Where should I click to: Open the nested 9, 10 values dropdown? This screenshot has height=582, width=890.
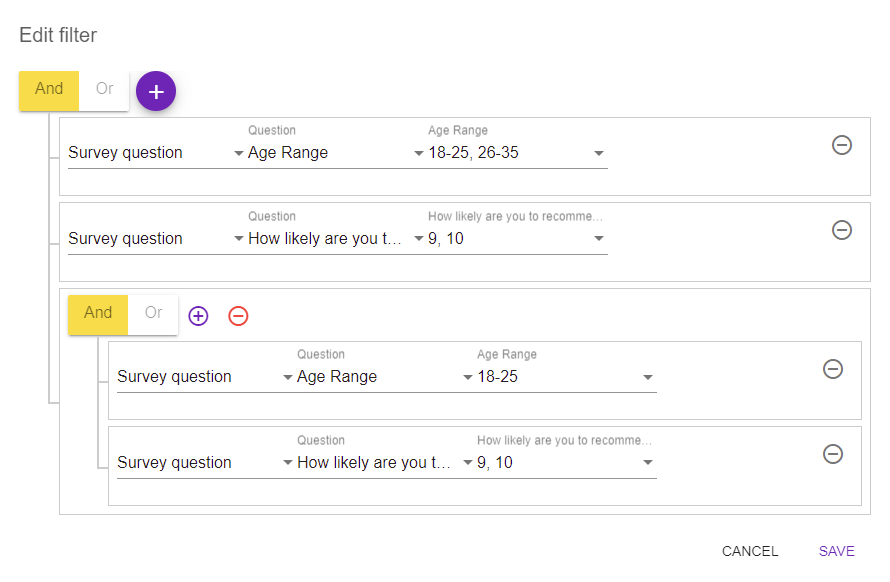[x=566, y=463]
